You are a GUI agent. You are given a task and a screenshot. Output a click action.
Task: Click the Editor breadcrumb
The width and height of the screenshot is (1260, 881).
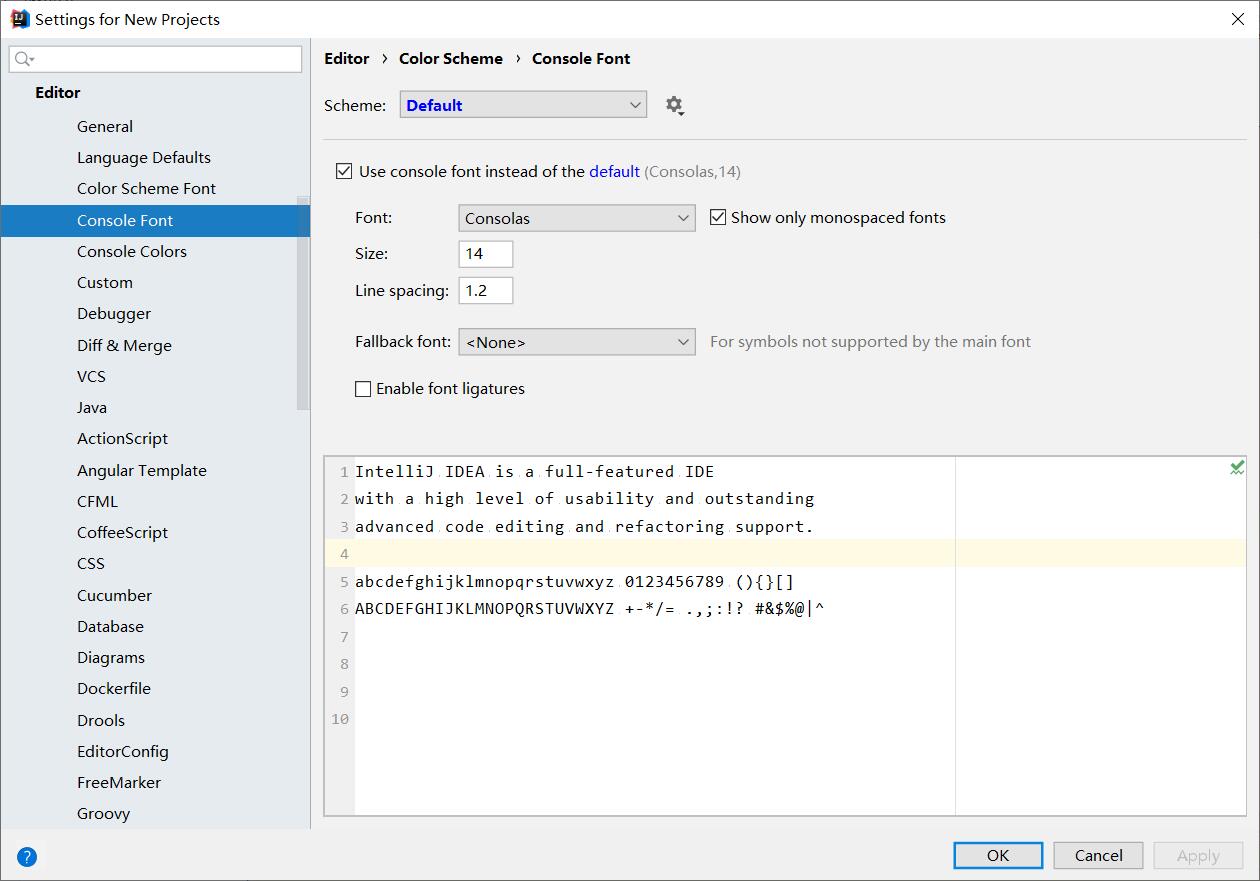point(347,59)
